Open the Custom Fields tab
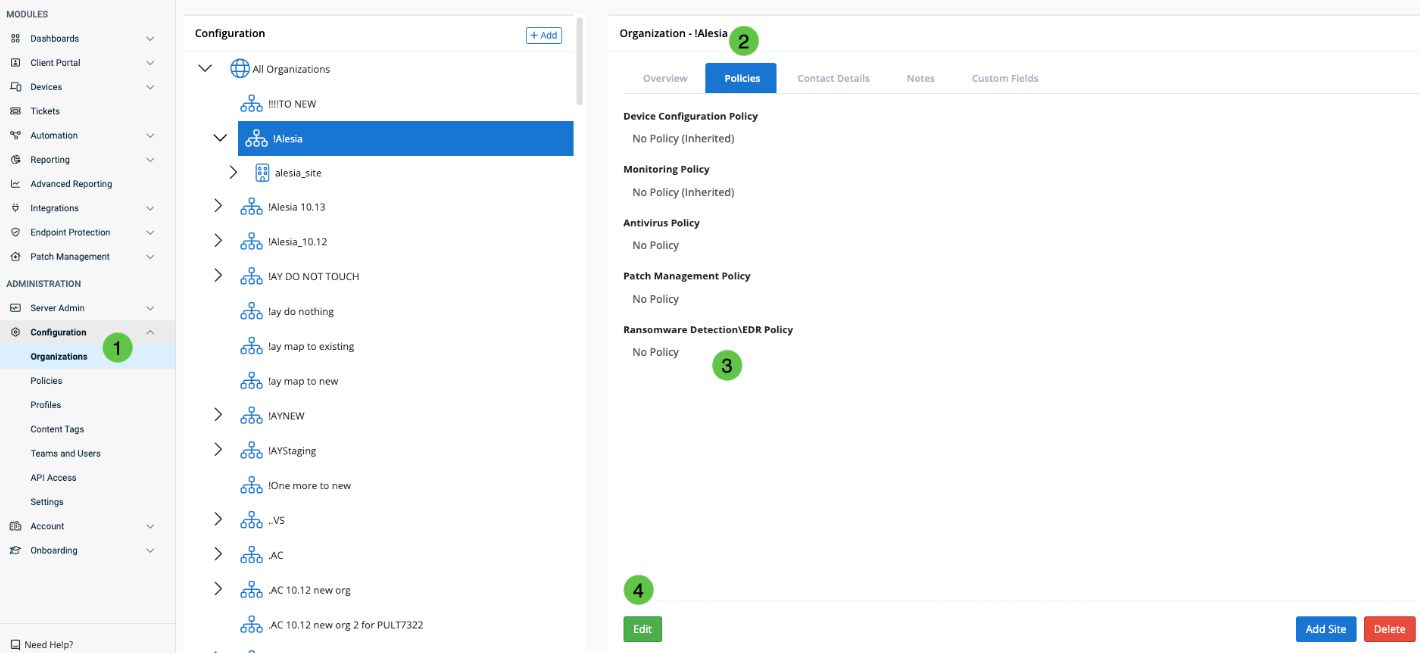The width and height of the screenshot is (1420, 653). tap(1004, 78)
